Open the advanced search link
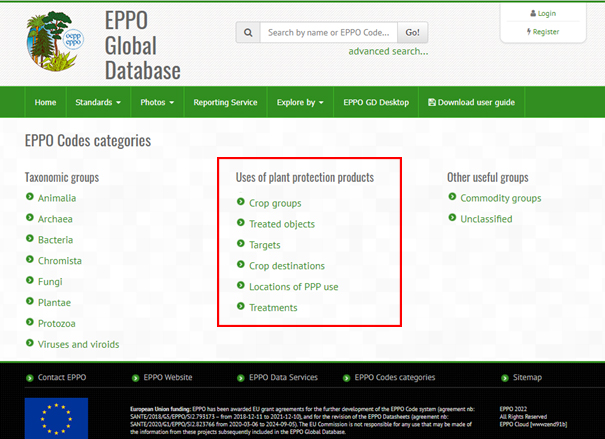The width and height of the screenshot is (605, 439). pyautogui.click(x=388, y=51)
